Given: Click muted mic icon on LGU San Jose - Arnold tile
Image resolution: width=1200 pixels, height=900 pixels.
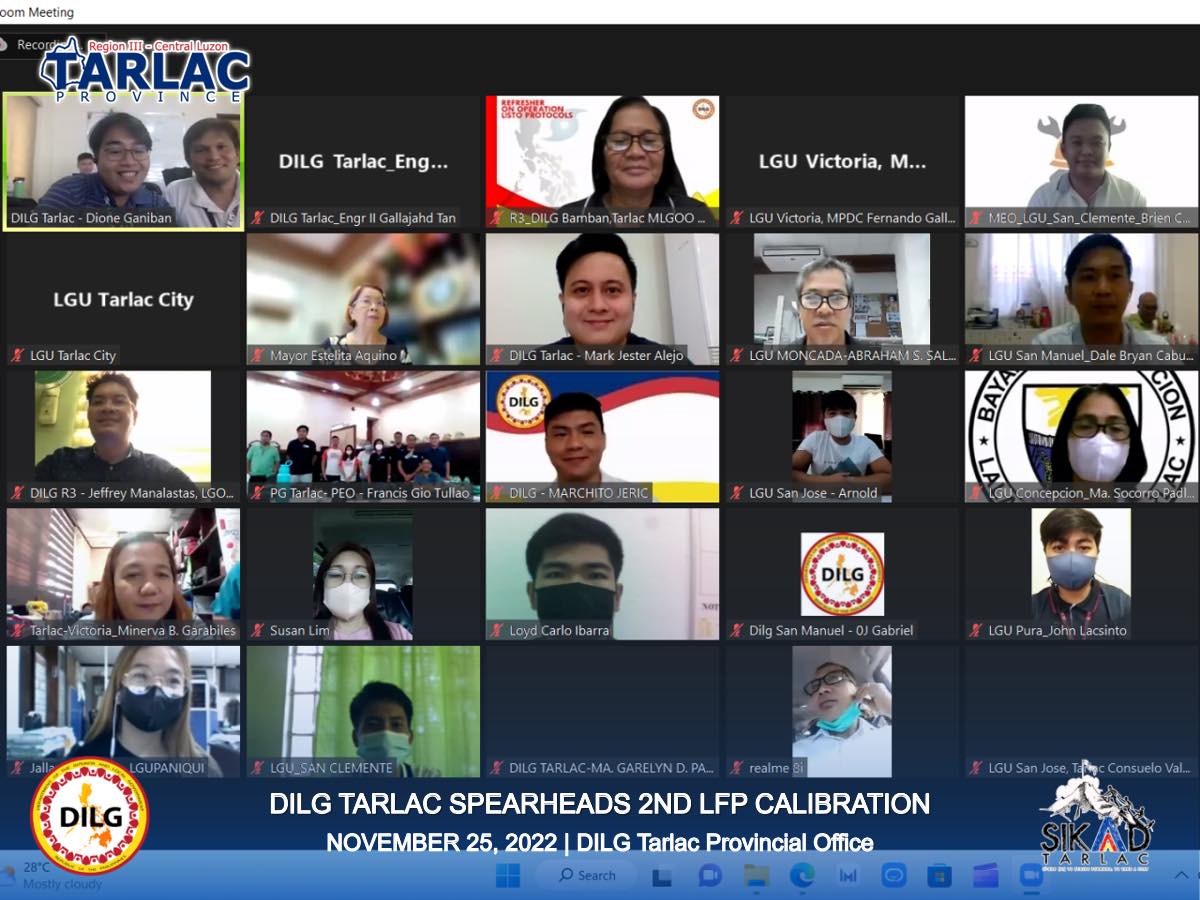Looking at the screenshot, I should coord(737,493).
